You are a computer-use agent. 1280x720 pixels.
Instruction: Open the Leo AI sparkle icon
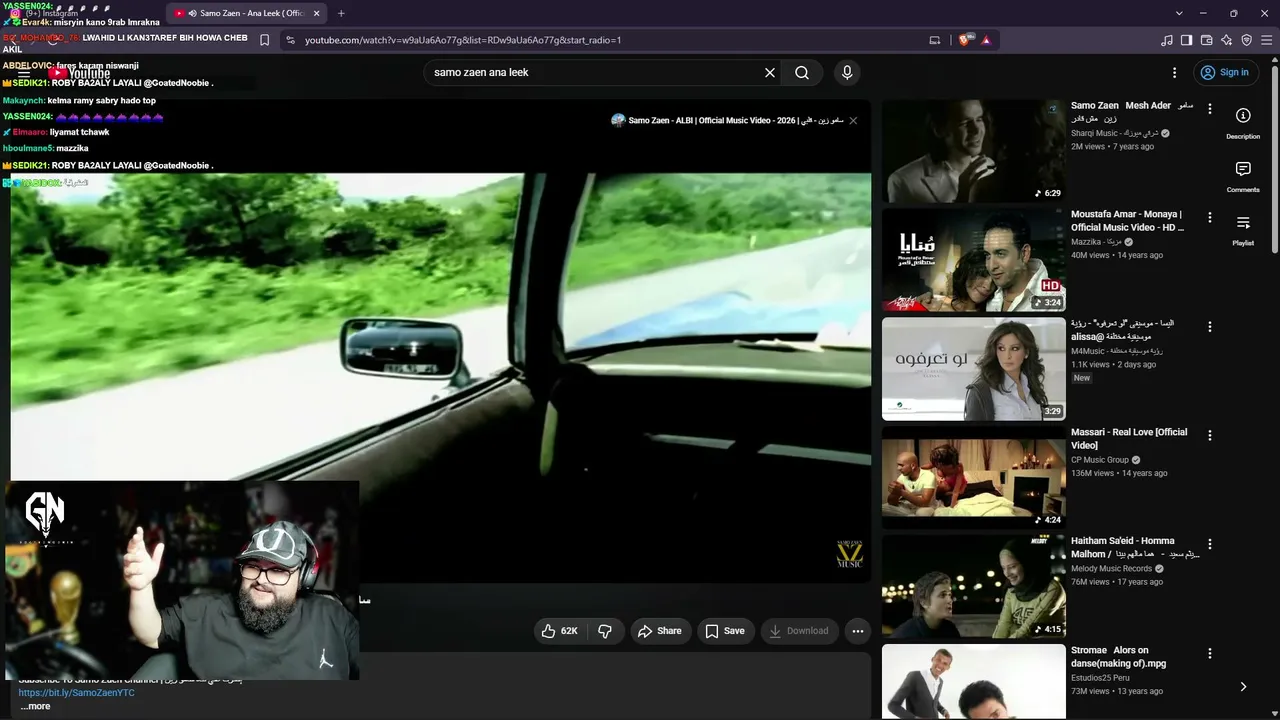[1227, 40]
